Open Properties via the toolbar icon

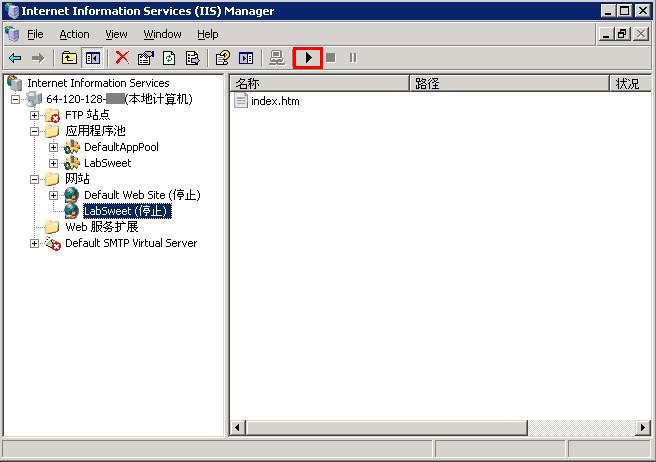[146, 58]
